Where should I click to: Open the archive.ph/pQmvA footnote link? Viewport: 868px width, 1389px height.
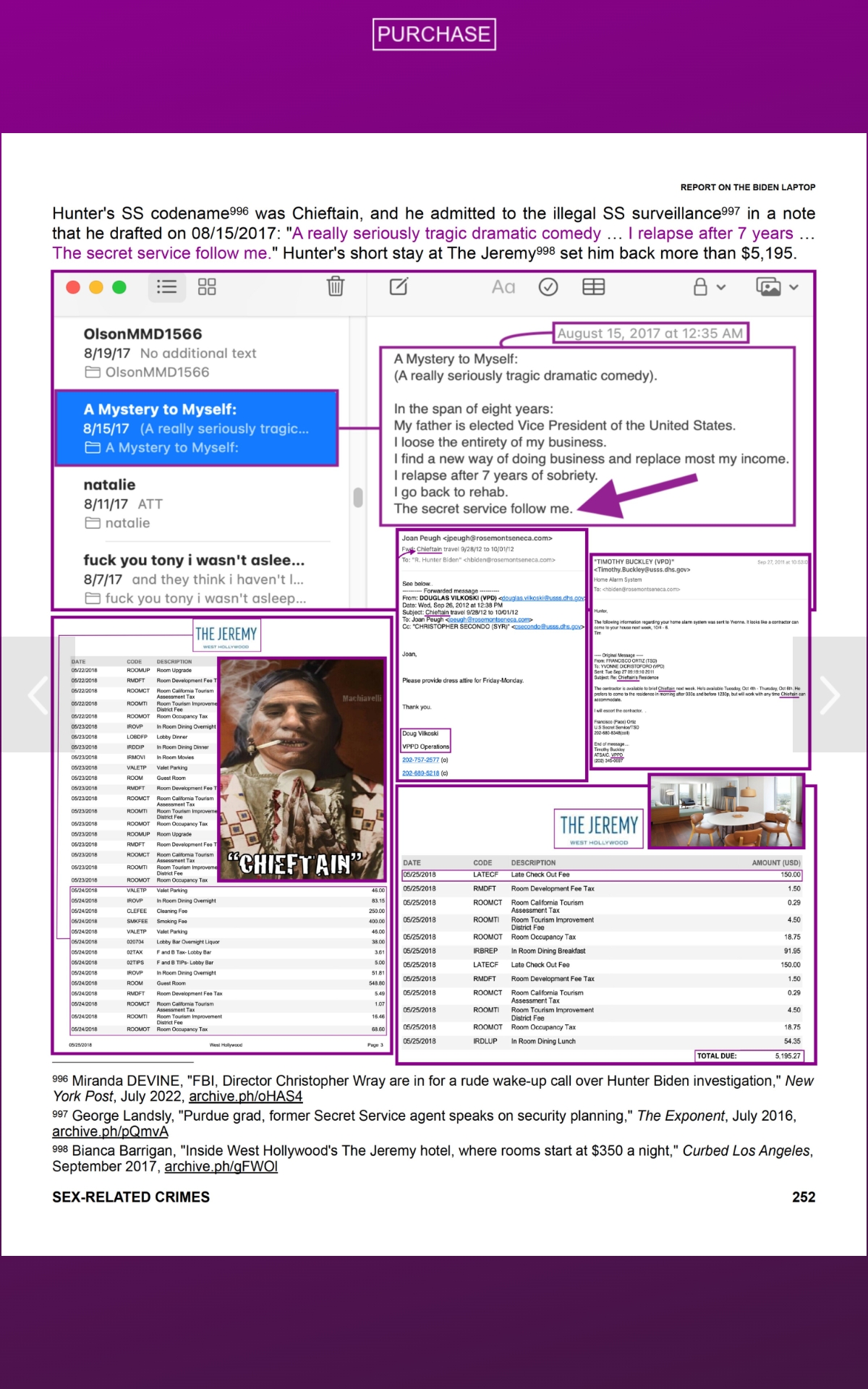(x=110, y=1131)
